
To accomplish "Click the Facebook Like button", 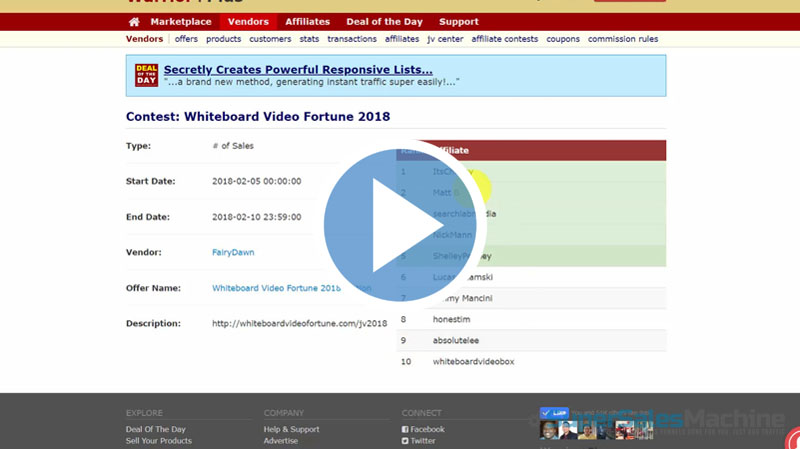I will 553,412.
